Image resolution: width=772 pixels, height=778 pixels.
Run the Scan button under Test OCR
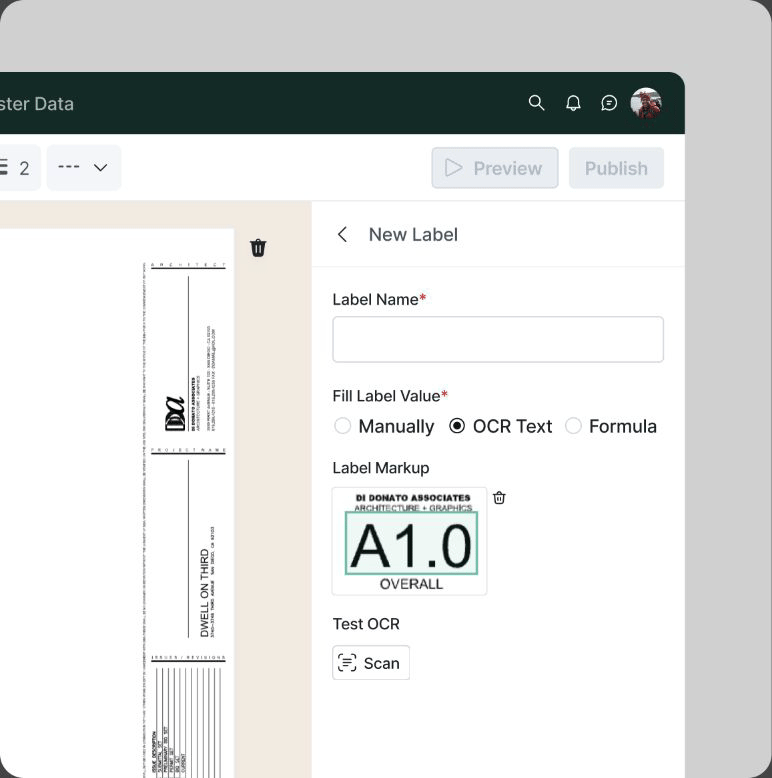371,662
